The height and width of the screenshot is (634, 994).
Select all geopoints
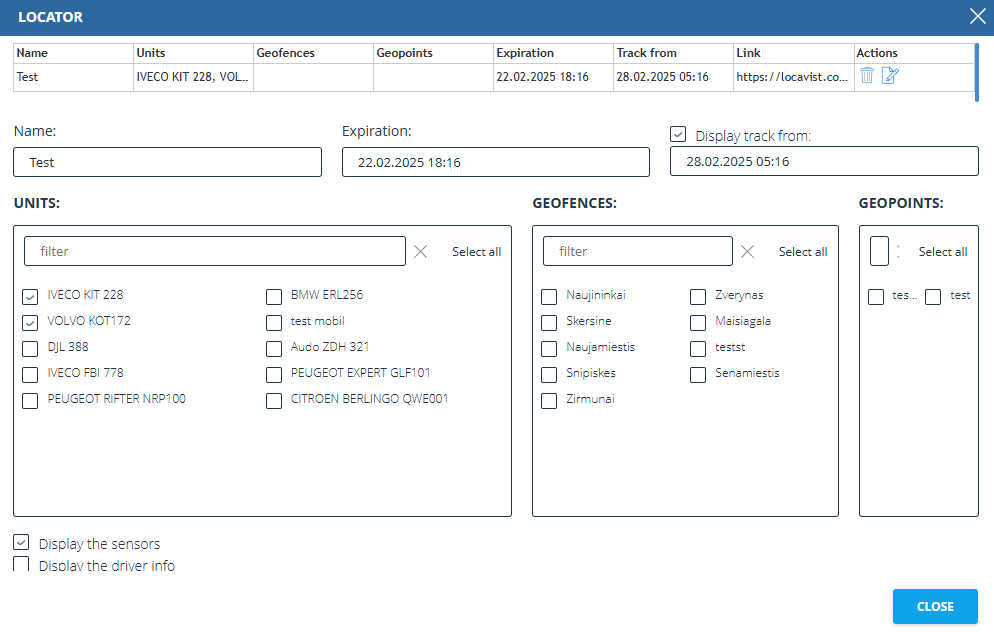942,252
